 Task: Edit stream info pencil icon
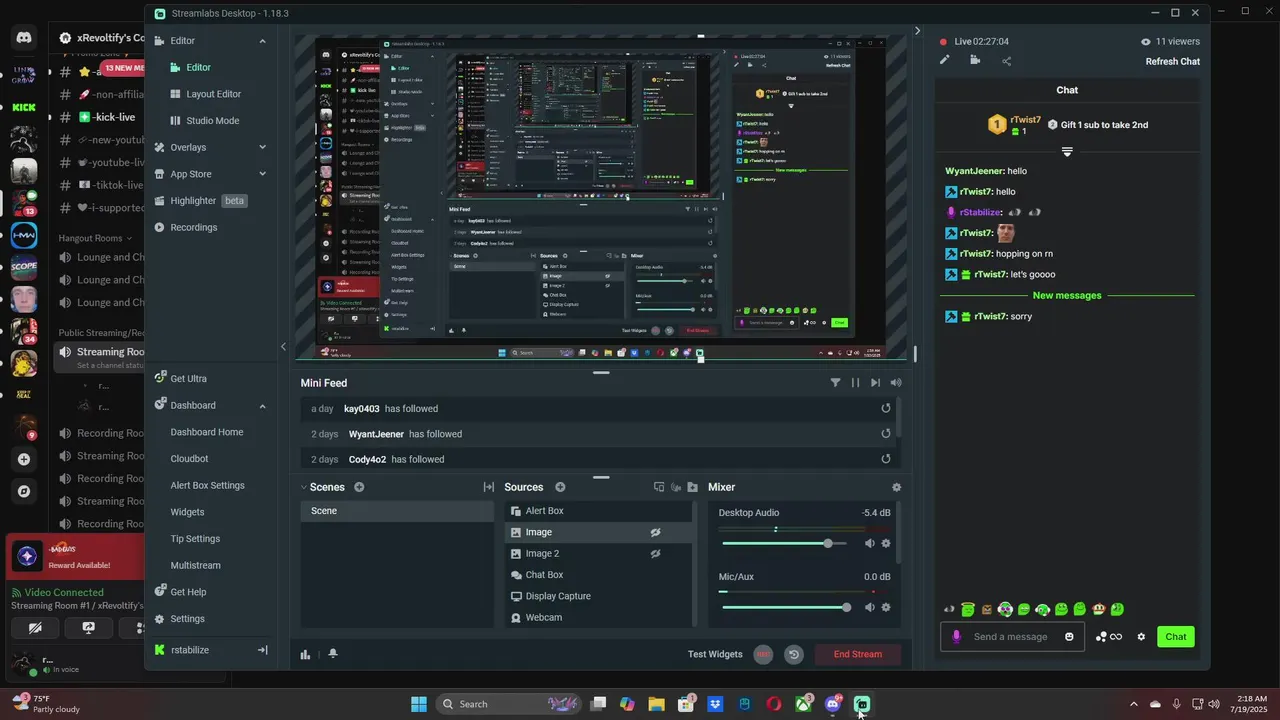coord(944,60)
